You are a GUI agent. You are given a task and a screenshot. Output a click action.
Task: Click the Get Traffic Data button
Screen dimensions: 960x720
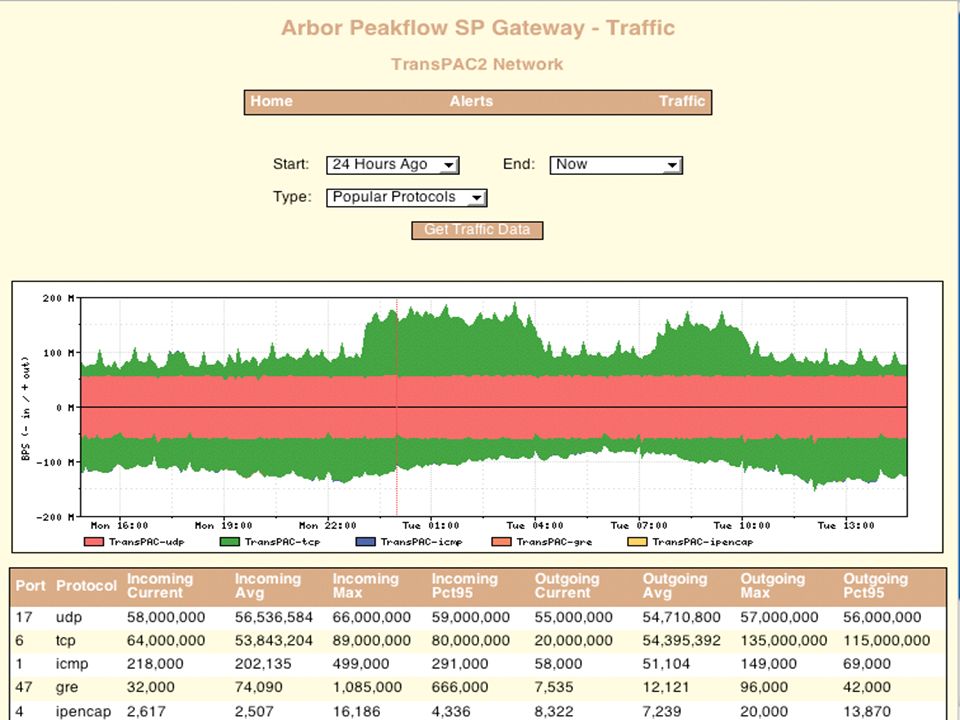[x=477, y=230]
